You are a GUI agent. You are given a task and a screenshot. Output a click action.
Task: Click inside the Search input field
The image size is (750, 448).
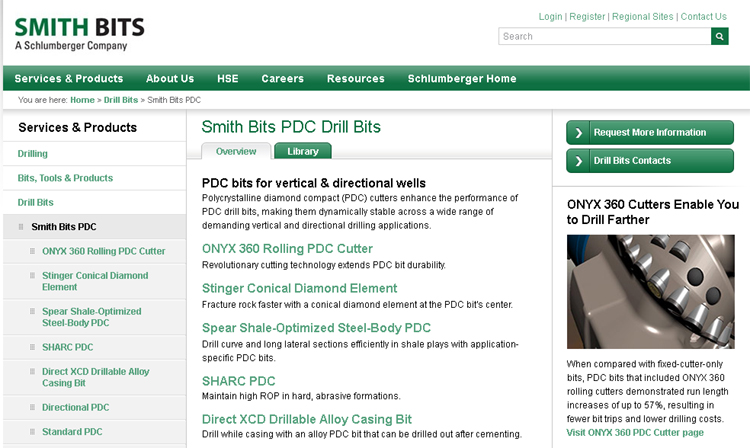coord(605,36)
